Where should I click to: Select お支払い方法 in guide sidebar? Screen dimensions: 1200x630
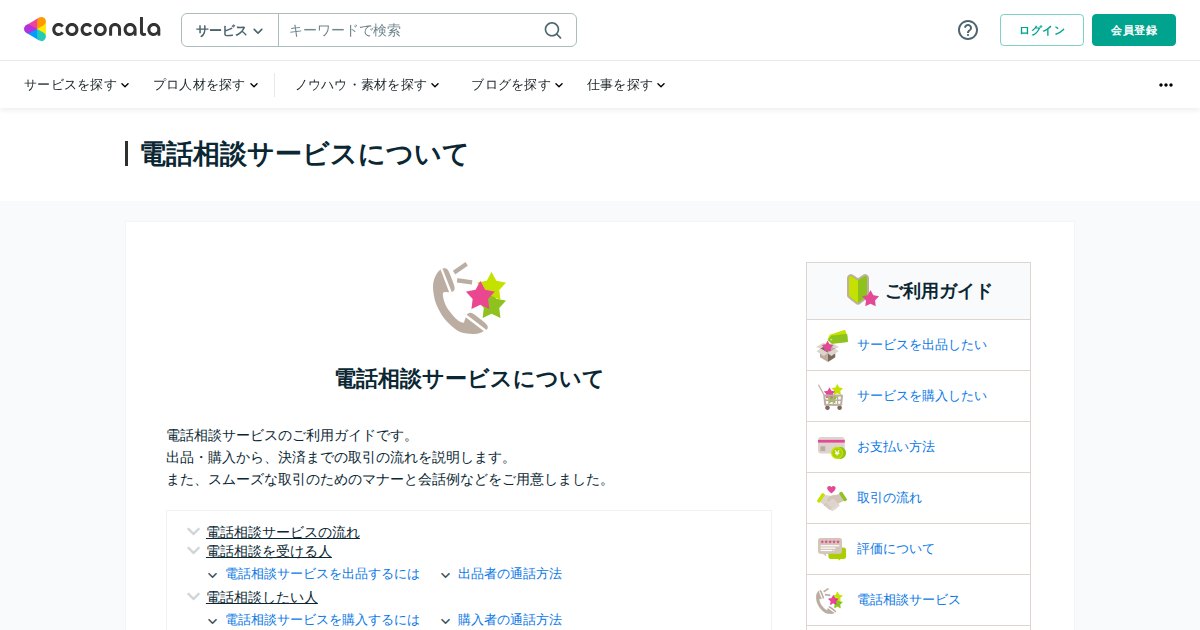(x=918, y=447)
